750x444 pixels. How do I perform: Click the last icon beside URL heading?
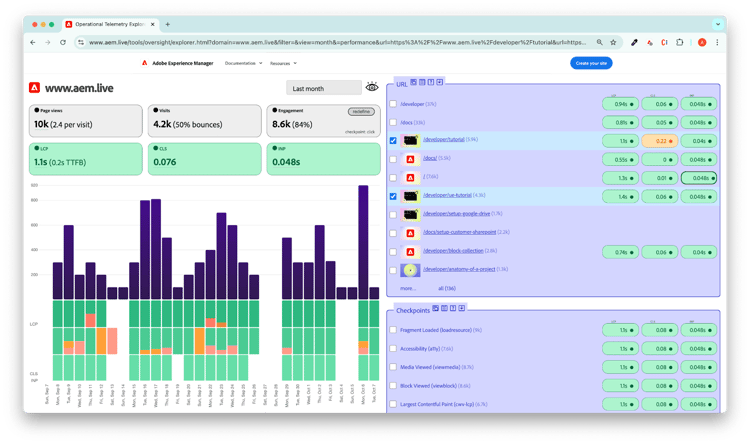pyautogui.click(x=441, y=82)
